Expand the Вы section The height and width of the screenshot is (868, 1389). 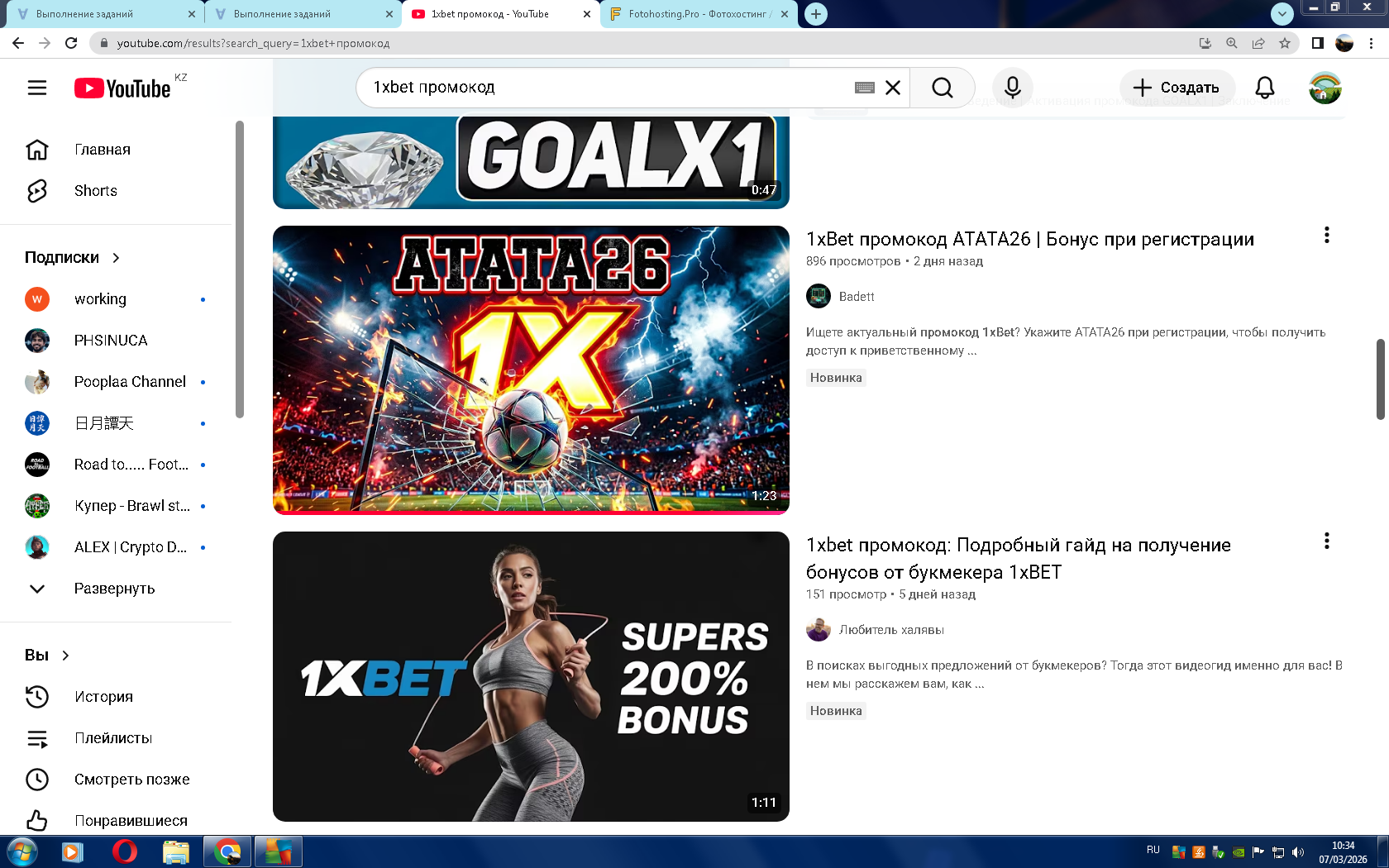tap(47, 656)
